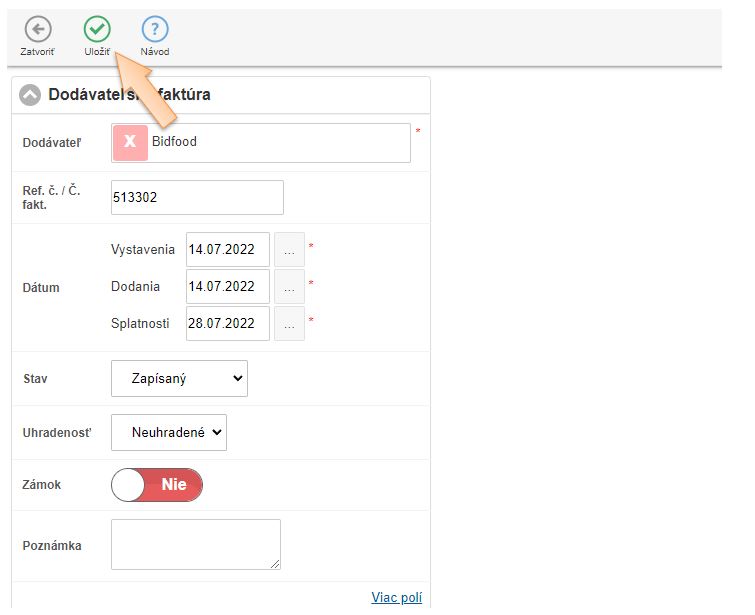Screen dimensions: 755x615
Task: Click the Viac polí link
Action: (397, 598)
